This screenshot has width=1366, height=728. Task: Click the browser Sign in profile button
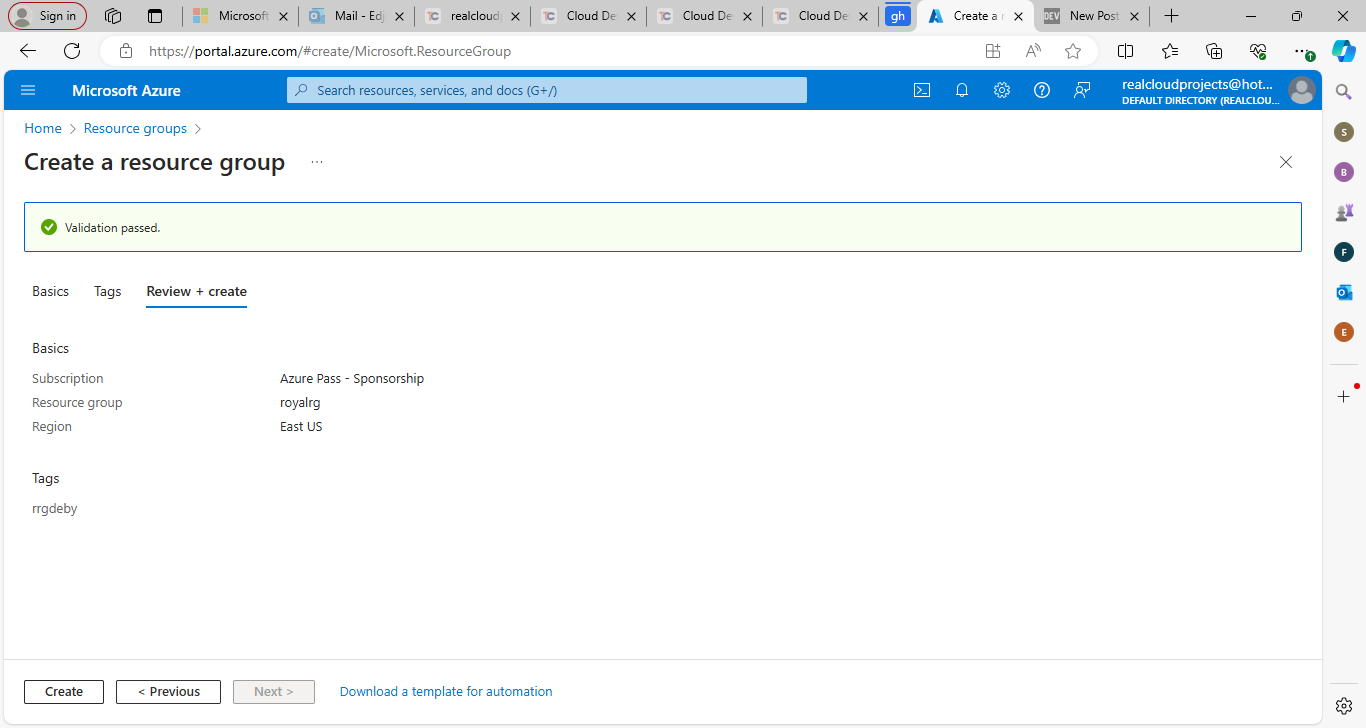[47, 16]
